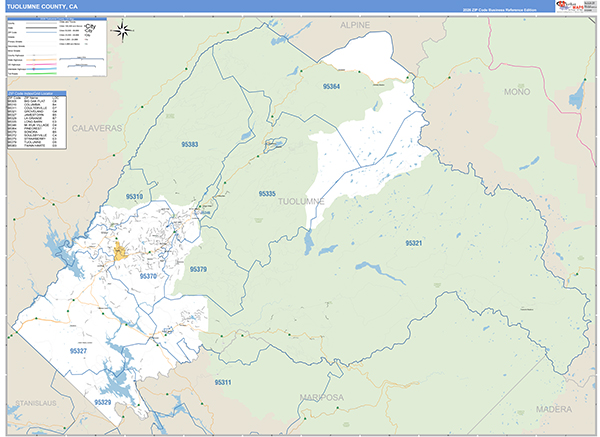
Task: Click the pink US Highways legend line
Action: click(41, 64)
